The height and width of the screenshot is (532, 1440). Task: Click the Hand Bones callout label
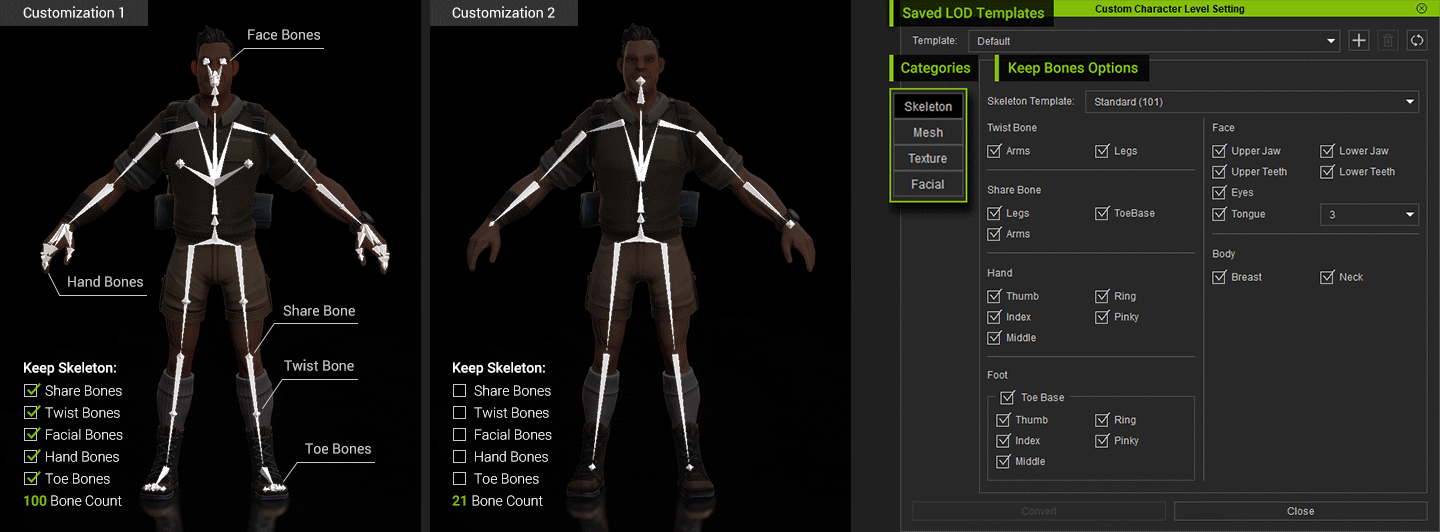105,282
